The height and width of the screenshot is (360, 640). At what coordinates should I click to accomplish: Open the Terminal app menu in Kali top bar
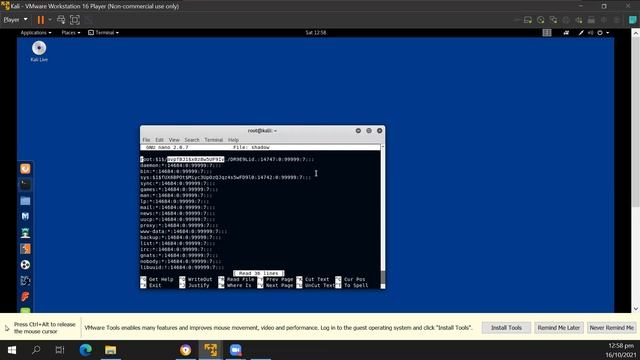click(x=104, y=33)
